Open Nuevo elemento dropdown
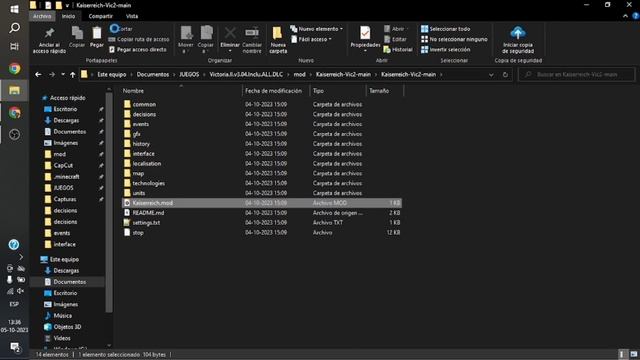Screen dimensions: 640x360 pos(317,29)
